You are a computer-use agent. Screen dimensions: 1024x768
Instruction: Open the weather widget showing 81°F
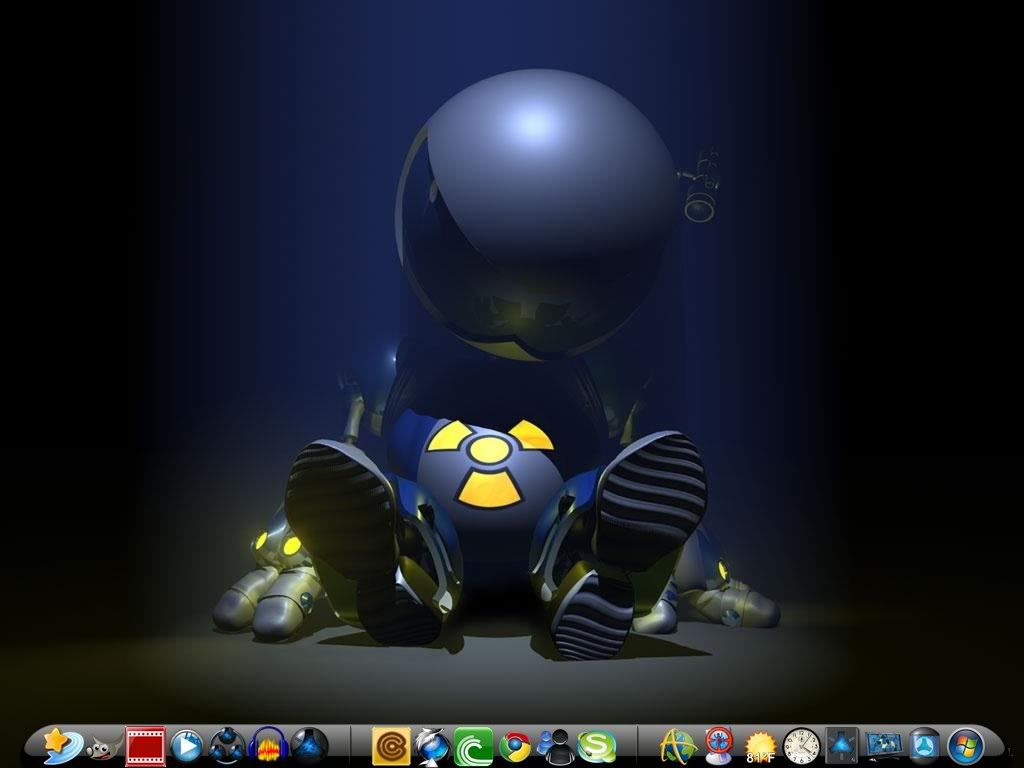[760, 748]
